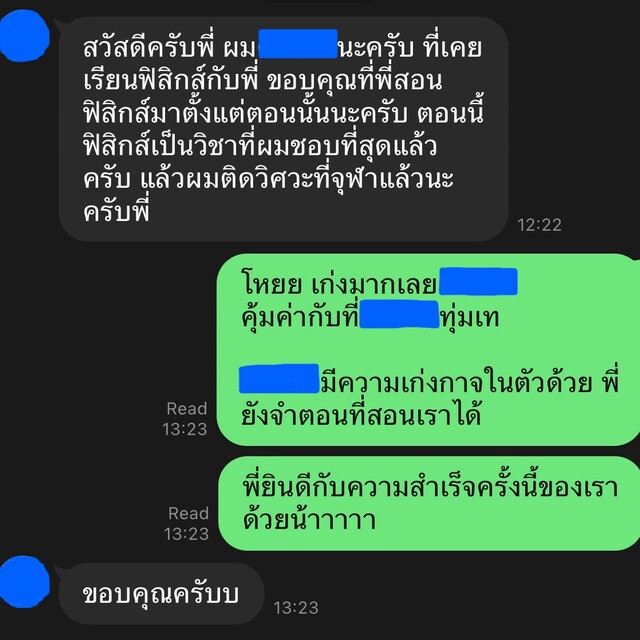Image resolution: width=640 pixels, height=640 pixels.
Task: Select the long gray message starting สวัสดีครับพี่
Action: (284, 129)
